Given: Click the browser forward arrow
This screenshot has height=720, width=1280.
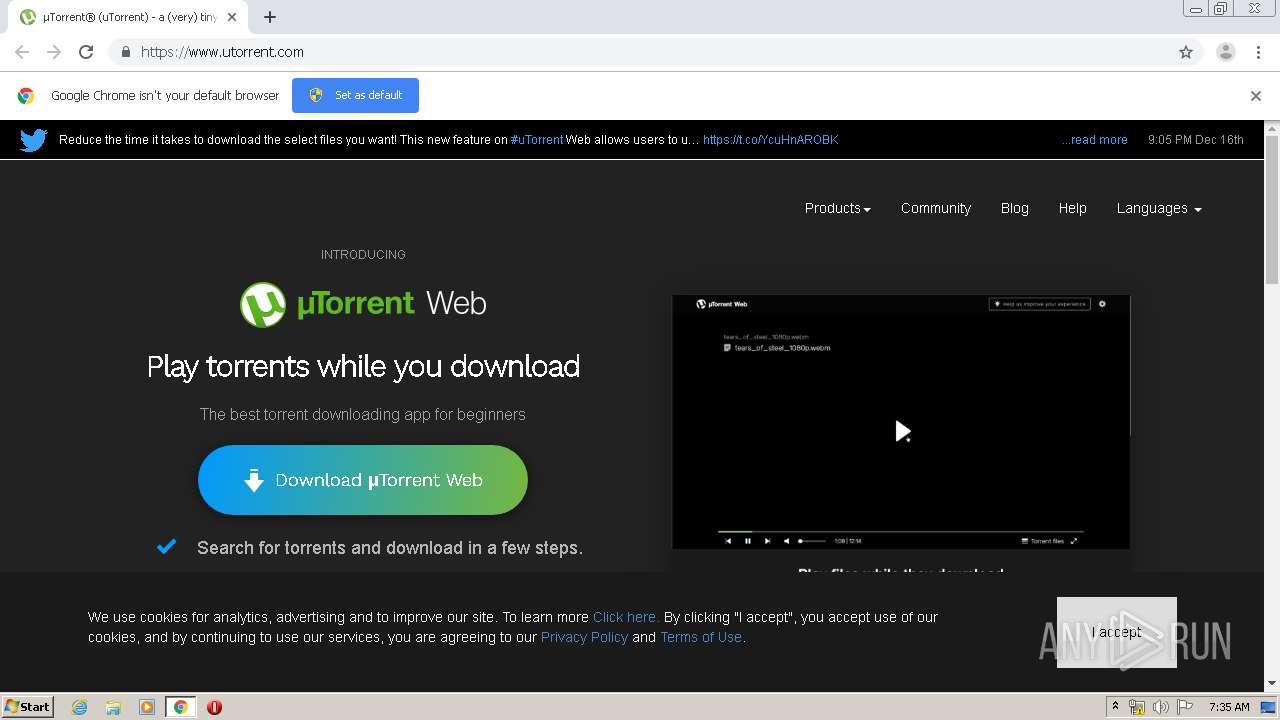Looking at the screenshot, I should pyautogui.click(x=54, y=52).
